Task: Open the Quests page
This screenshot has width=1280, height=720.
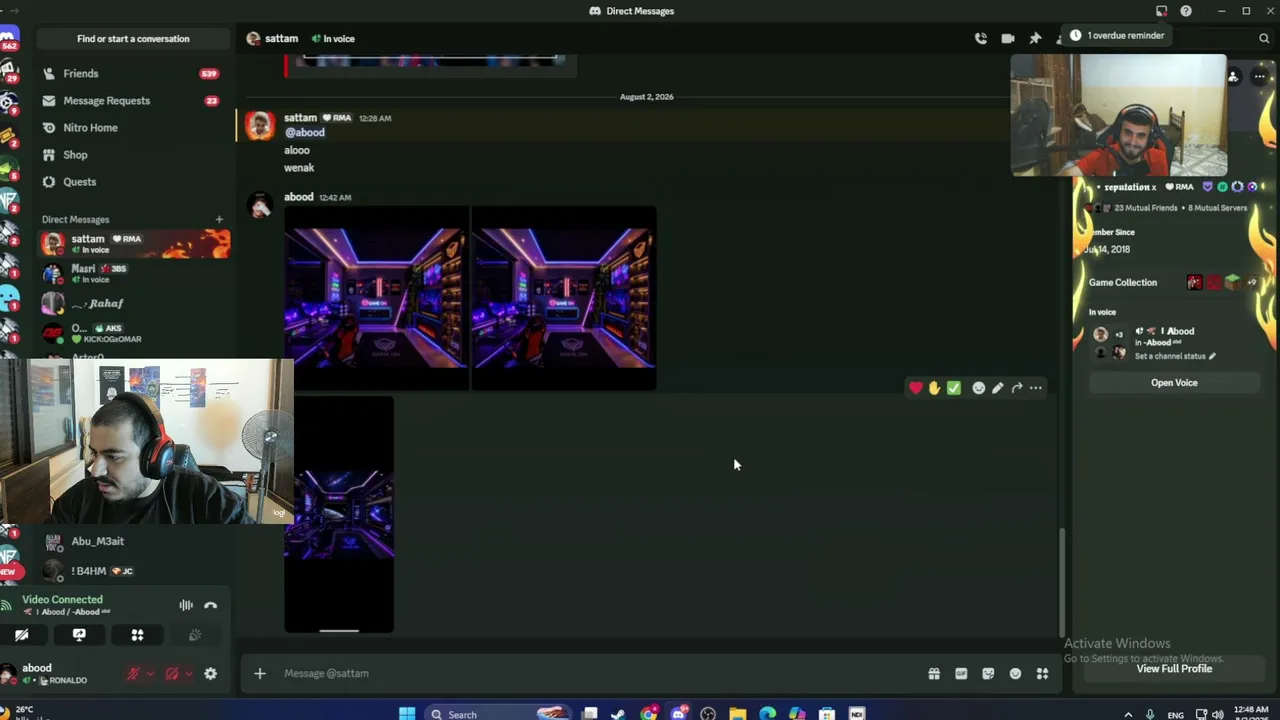Action: point(133,182)
